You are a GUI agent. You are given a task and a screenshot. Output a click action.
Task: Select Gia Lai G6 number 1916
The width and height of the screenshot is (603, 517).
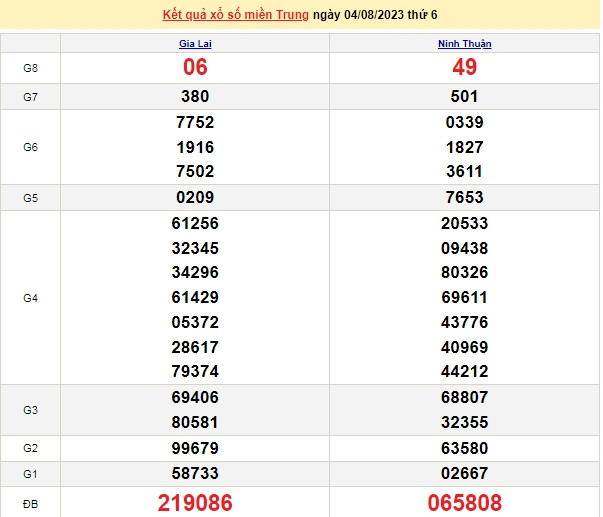[195, 147]
